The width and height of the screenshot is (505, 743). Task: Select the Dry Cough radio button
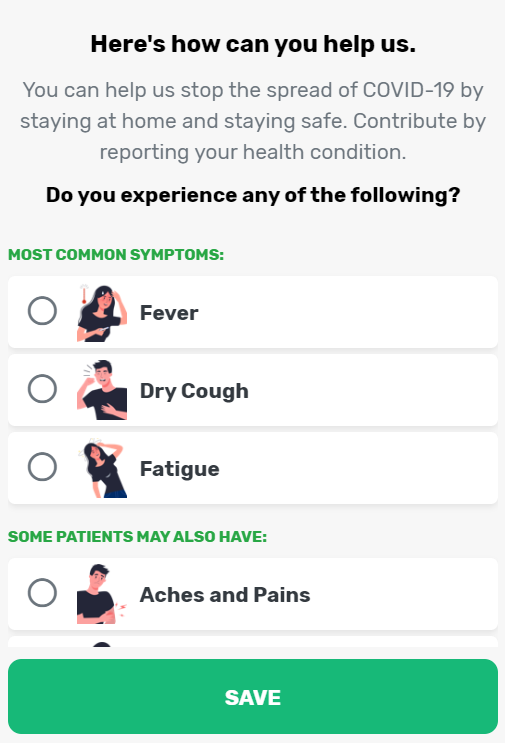(42, 389)
